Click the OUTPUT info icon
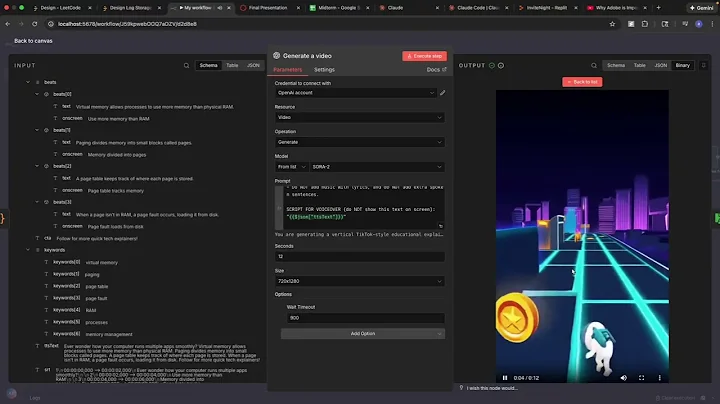The image size is (720, 404). tap(501, 66)
